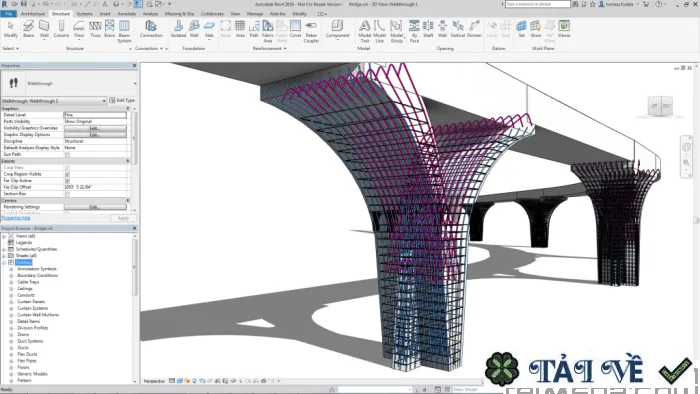Switch to the Systems ribbon tab
Image resolution: width=700 pixels, height=394 pixels.
point(84,14)
